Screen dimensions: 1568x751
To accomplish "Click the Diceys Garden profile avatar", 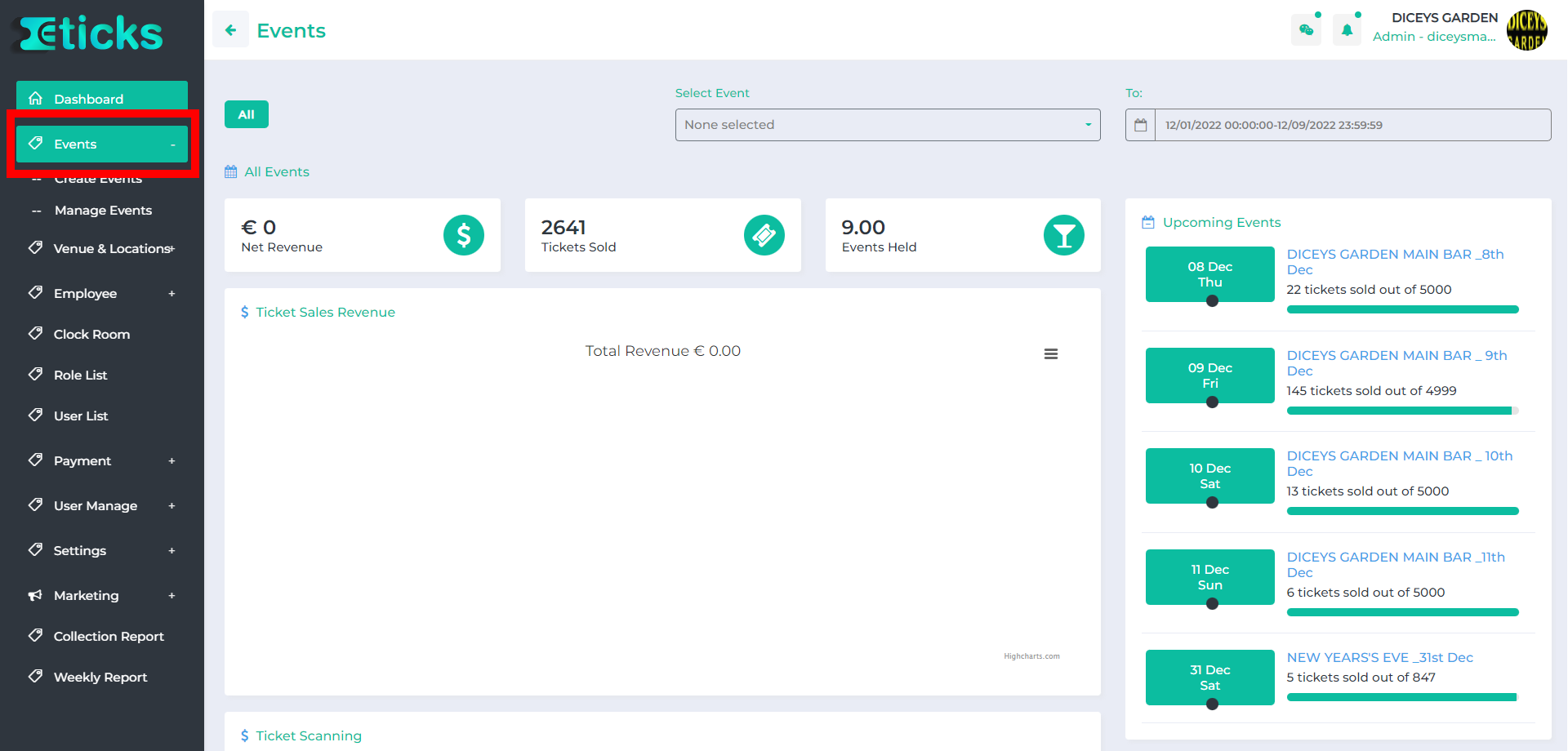I will pos(1526,30).
